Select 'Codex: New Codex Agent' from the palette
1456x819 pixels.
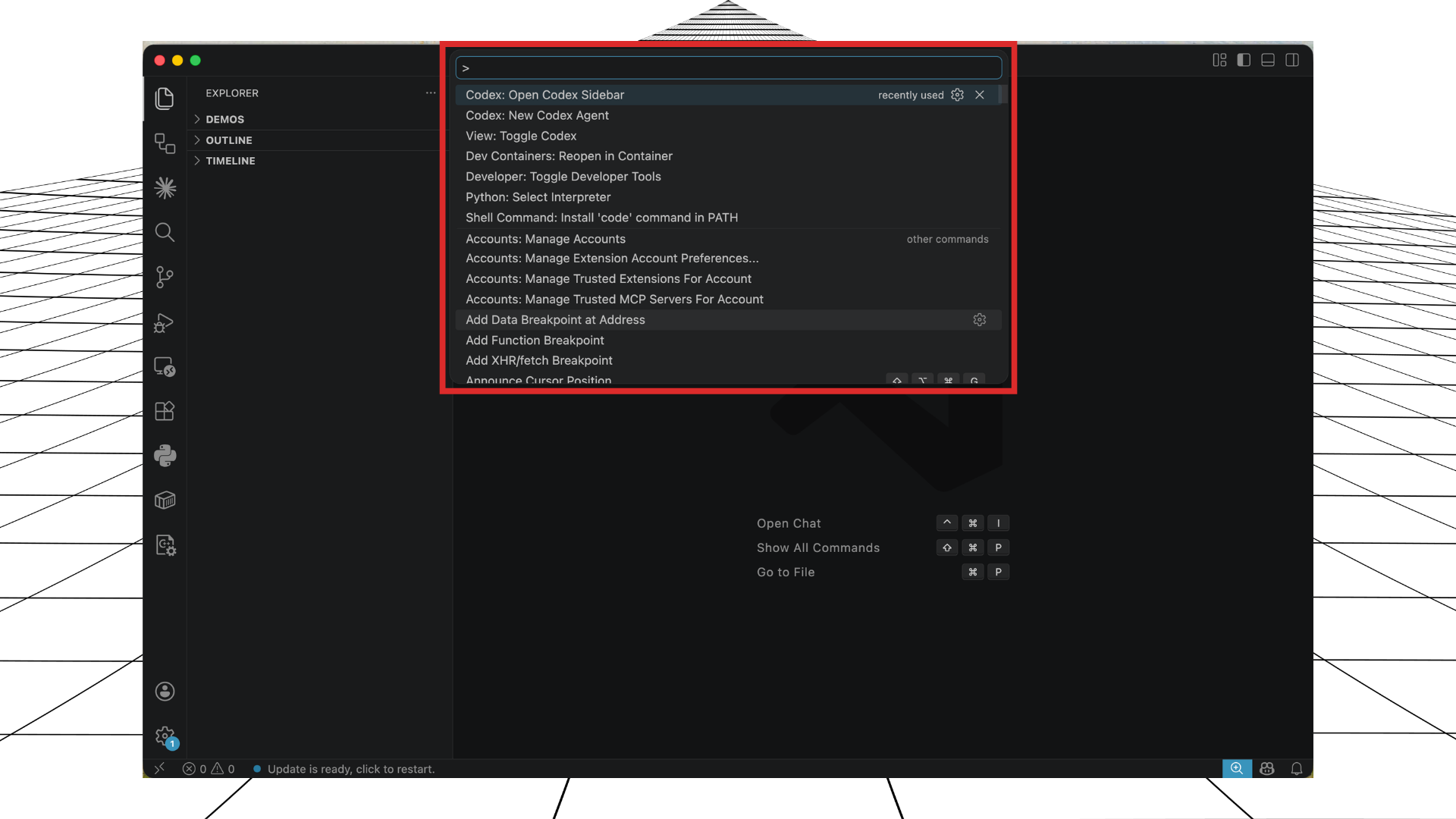click(537, 115)
